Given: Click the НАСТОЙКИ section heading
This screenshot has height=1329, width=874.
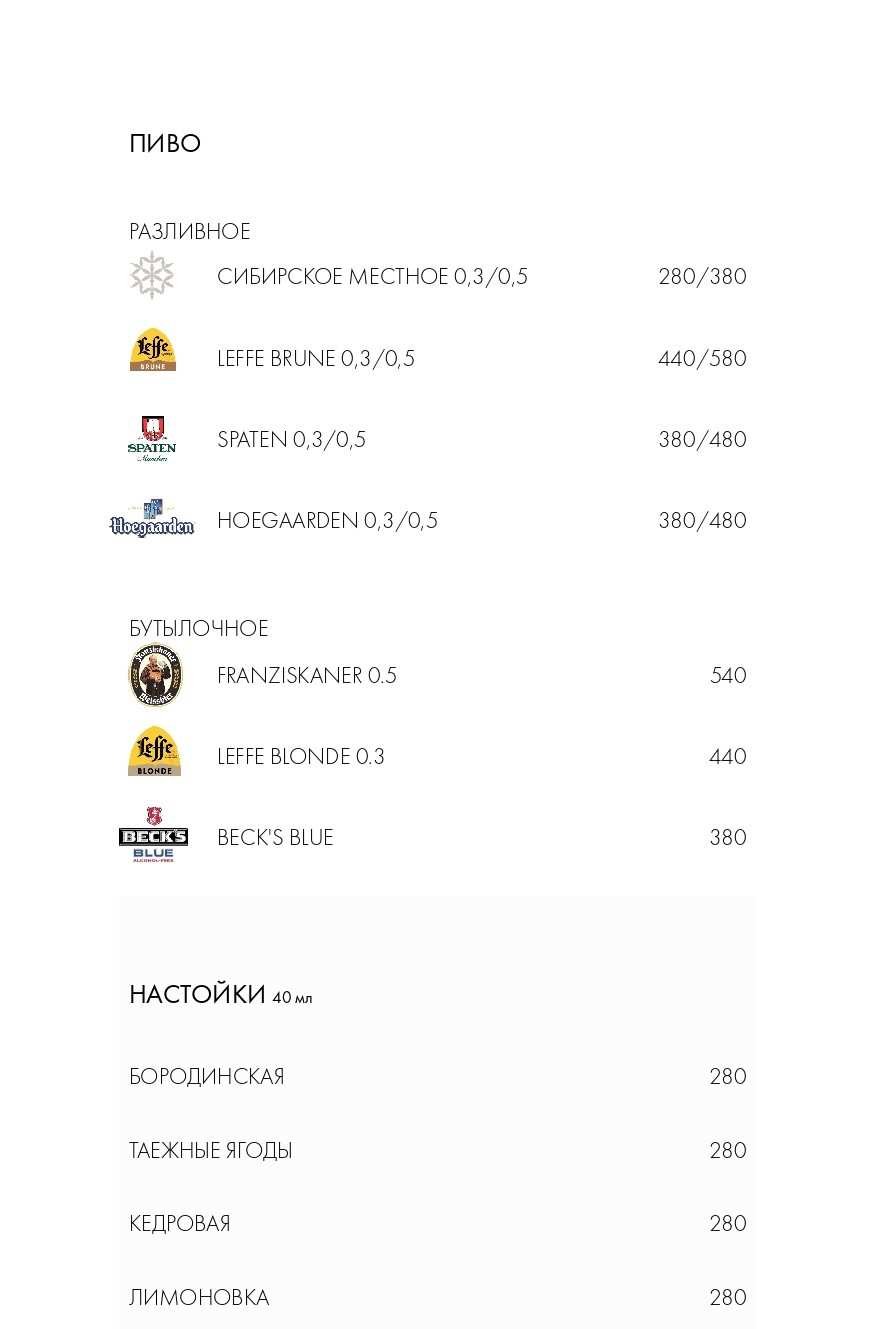Looking at the screenshot, I should pyautogui.click(x=197, y=995).
